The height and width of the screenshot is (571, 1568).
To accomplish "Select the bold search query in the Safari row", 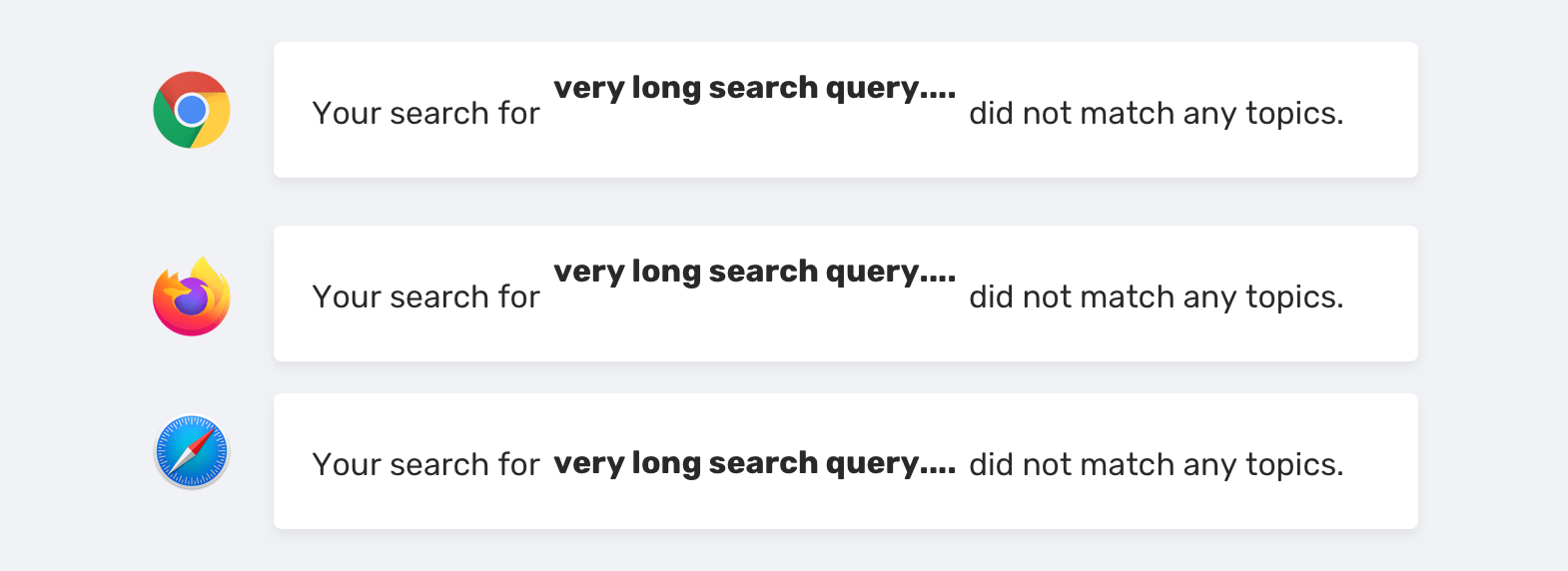I will 754,463.
